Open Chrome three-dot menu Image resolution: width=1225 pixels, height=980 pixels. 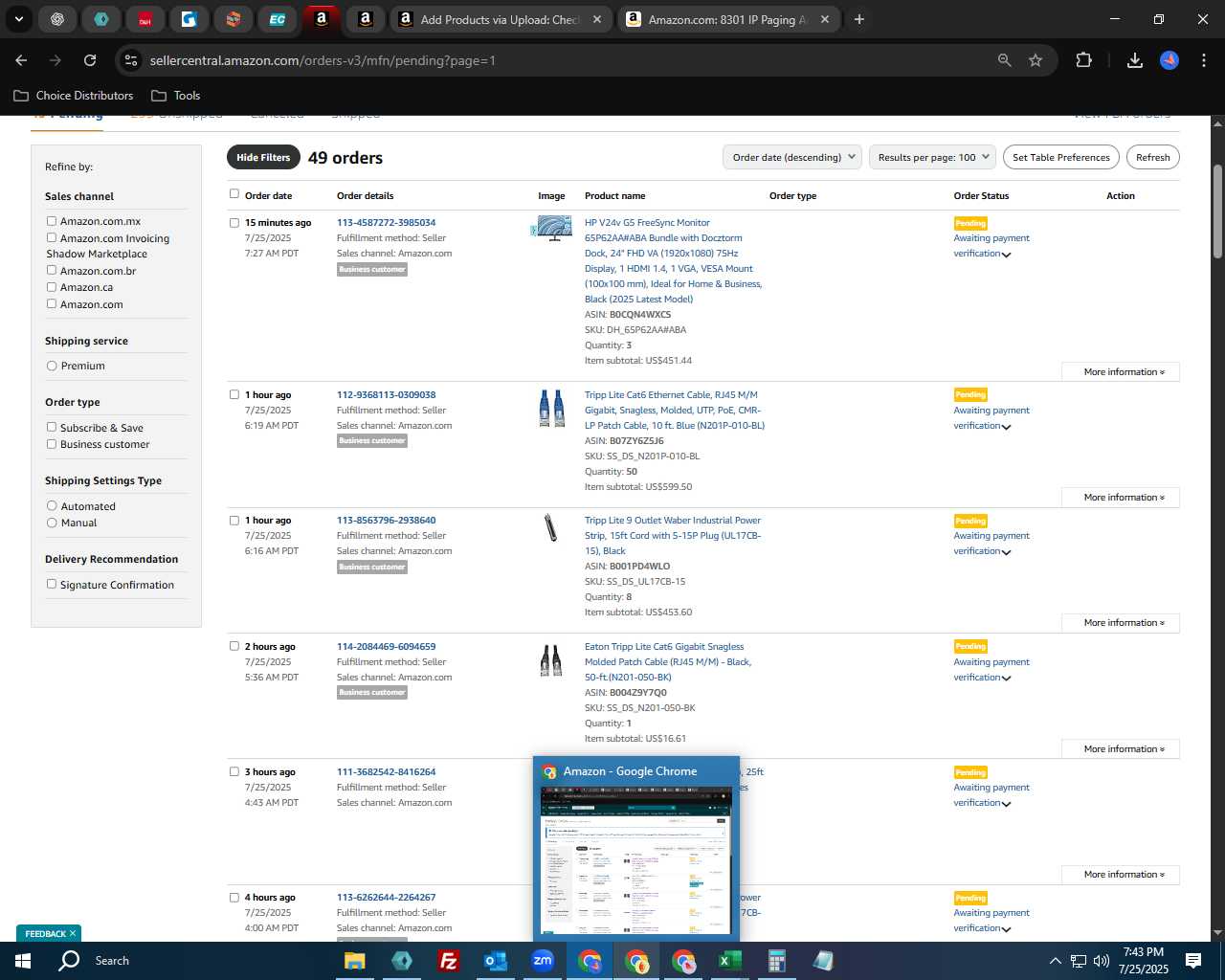pyautogui.click(x=1203, y=60)
